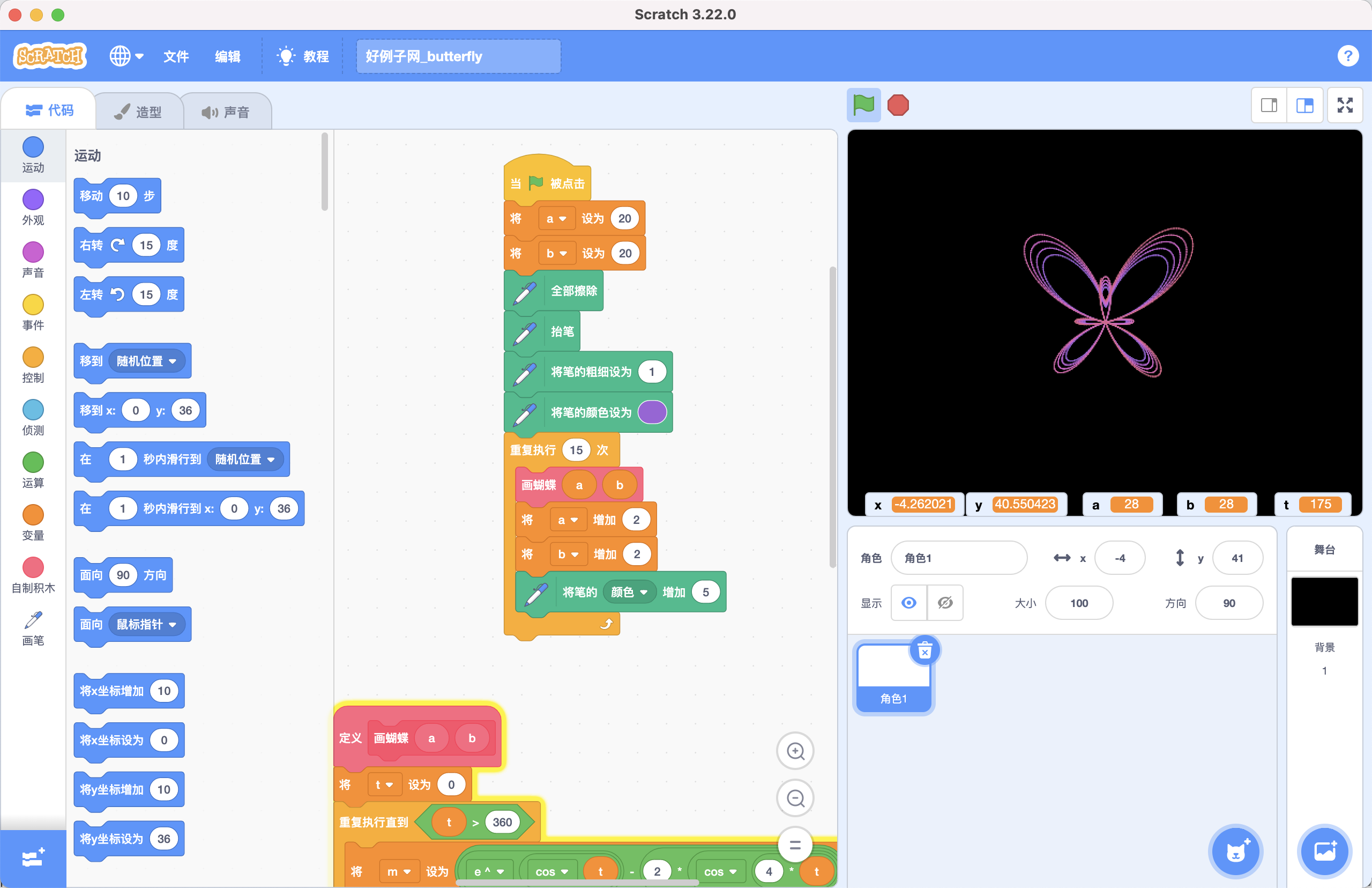Image resolution: width=1372 pixels, height=888 pixels.
Task: Open 鼠标指针 dropdown in 面向 block
Action: tap(146, 624)
